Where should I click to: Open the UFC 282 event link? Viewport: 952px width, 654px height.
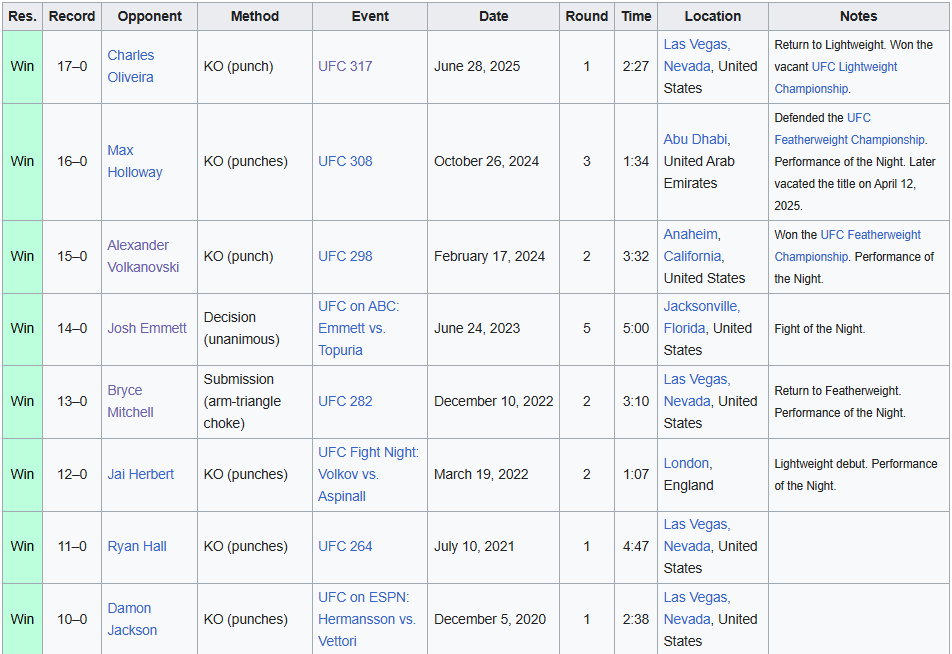point(345,401)
